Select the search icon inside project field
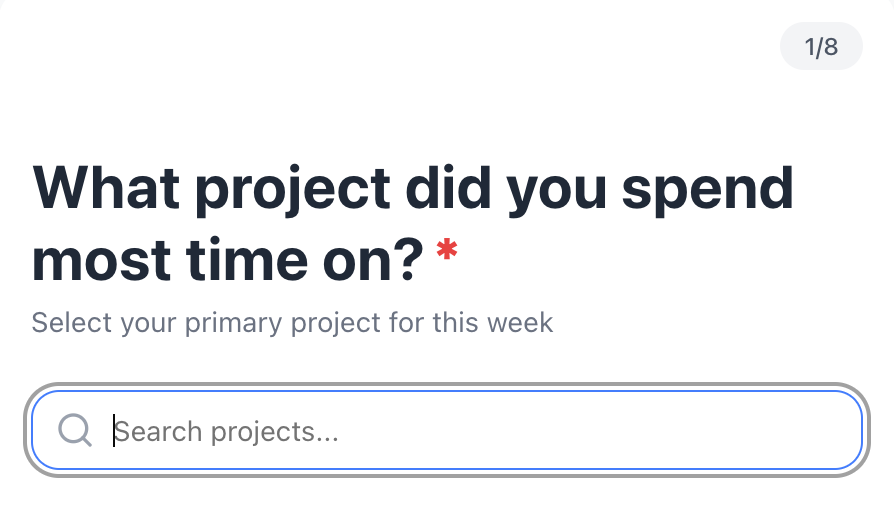Screen dimensions: 894x514 tap(75, 431)
